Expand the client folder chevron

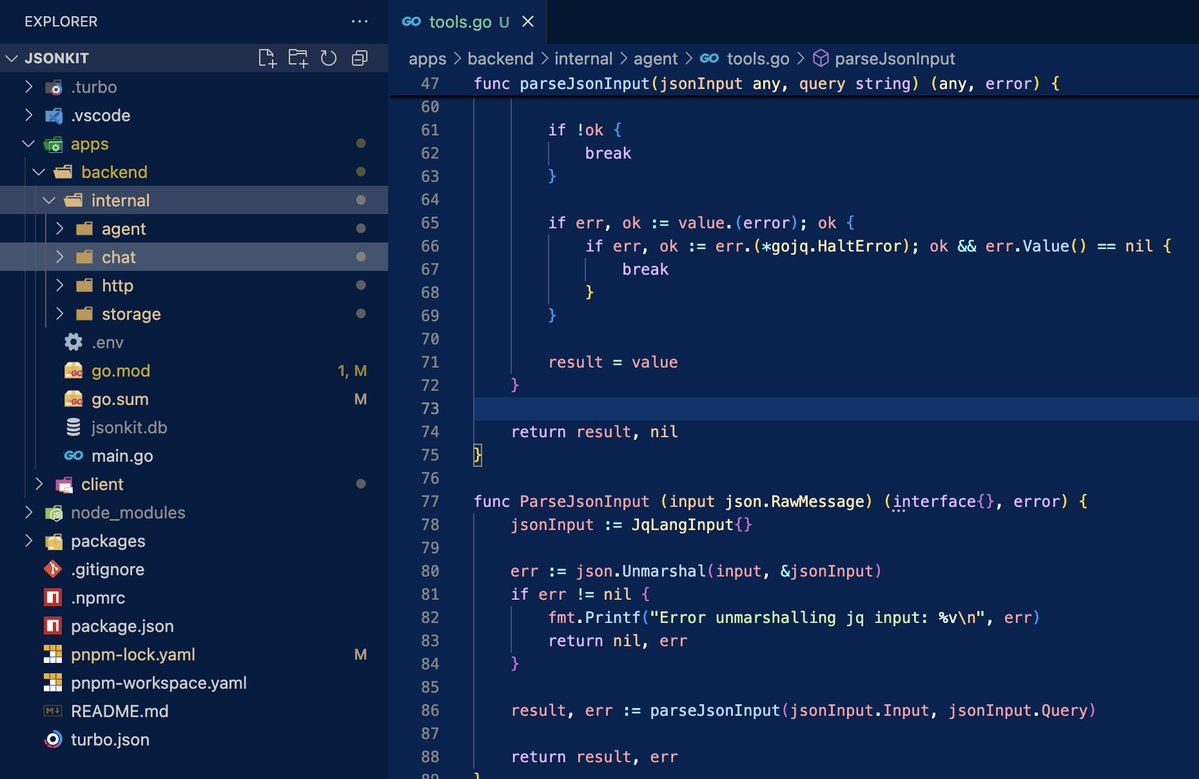tap(39, 484)
